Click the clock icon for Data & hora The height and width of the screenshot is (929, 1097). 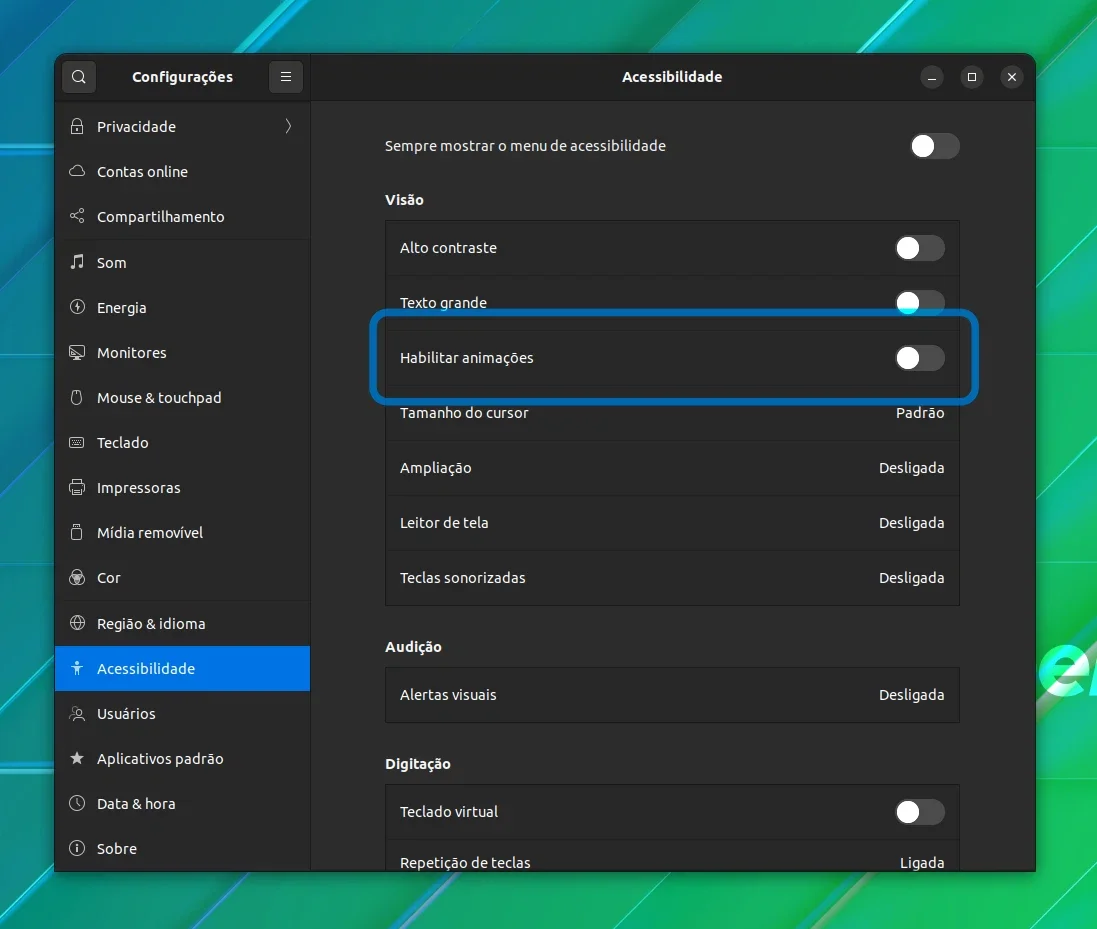(x=77, y=803)
